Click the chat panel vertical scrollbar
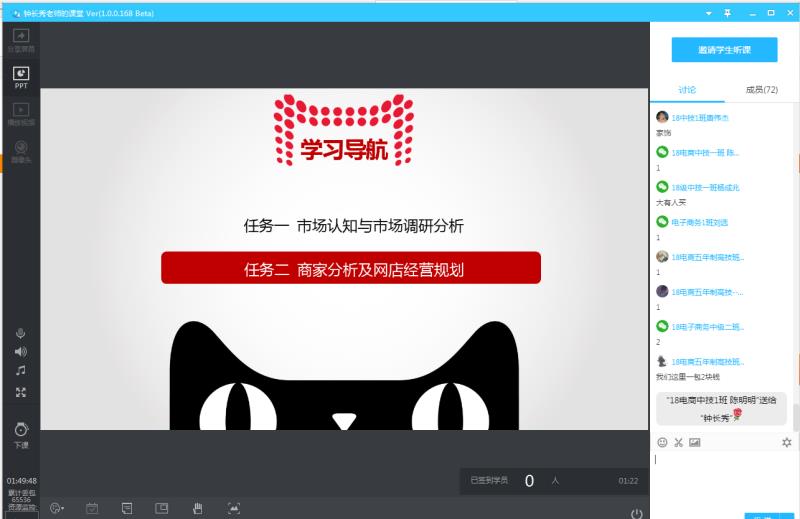Screen dimensions: 800x519 point(796,416)
